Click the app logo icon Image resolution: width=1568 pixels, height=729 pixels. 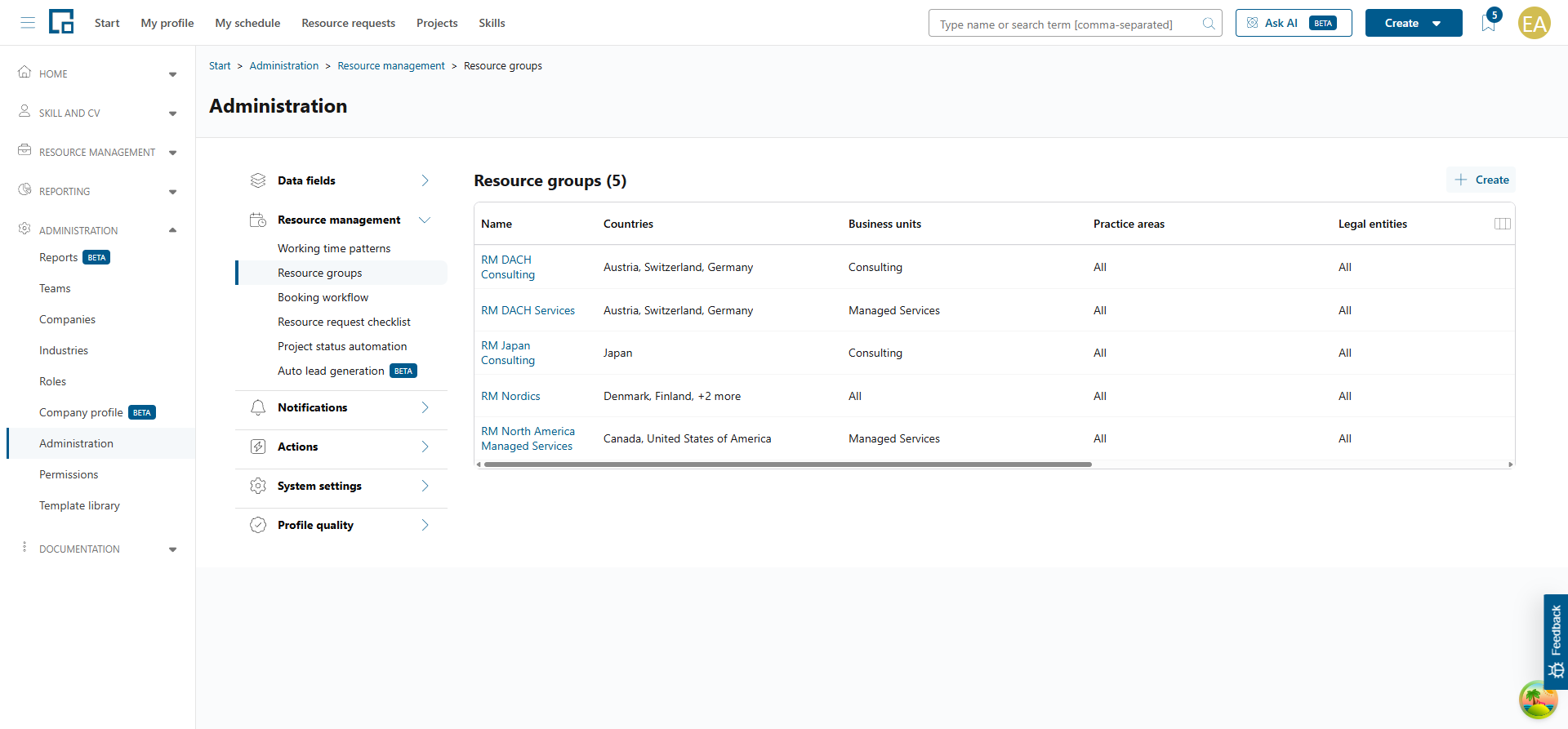pos(61,22)
